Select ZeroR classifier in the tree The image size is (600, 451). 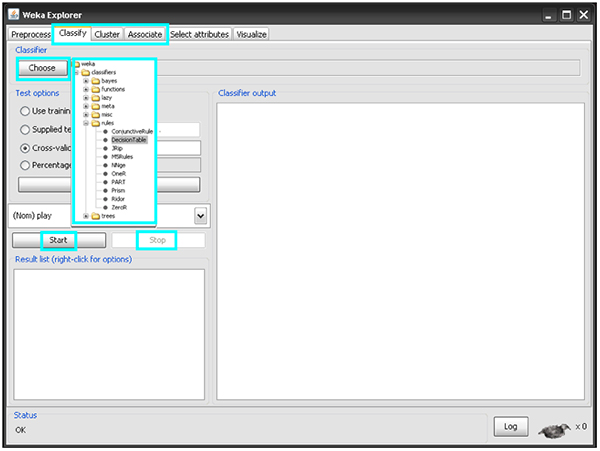[x=119, y=207]
